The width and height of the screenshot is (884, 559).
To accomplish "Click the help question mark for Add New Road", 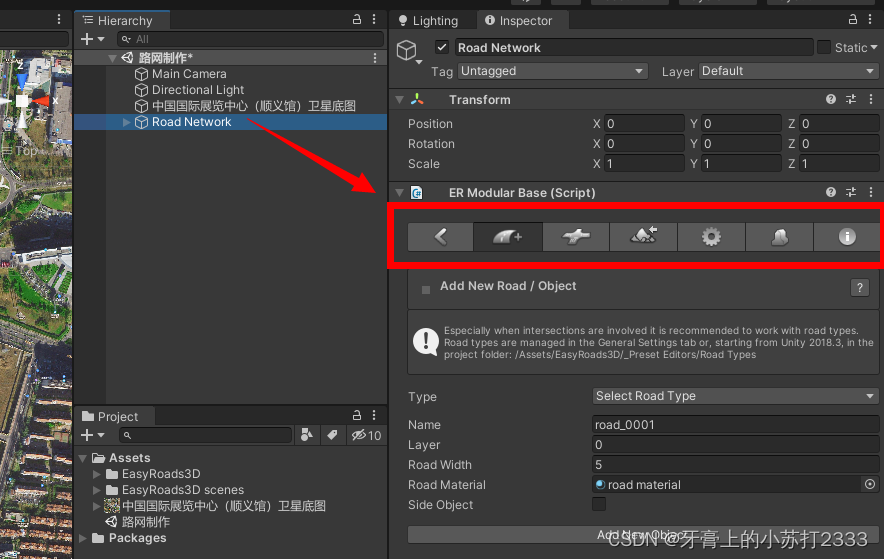I will (x=859, y=287).
